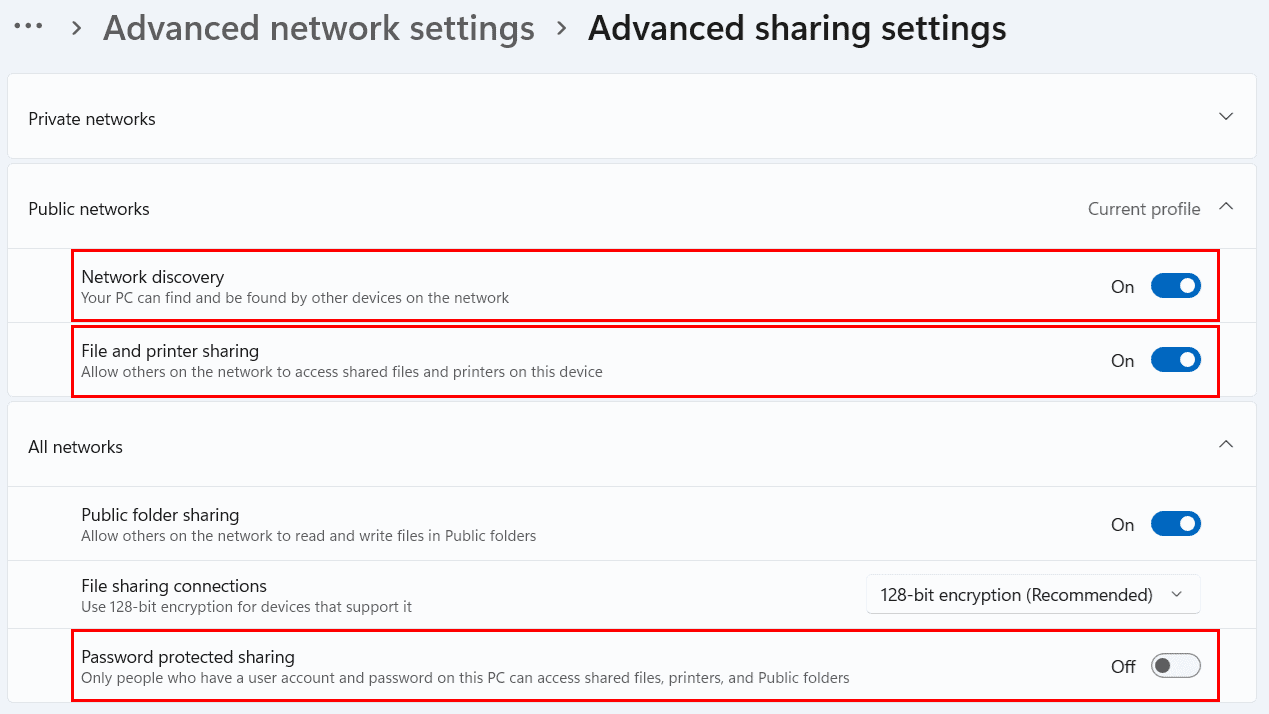Click the Advanced sharing settings title
This screenshot has height=714, width=1269.
click(x=797, y=29)
